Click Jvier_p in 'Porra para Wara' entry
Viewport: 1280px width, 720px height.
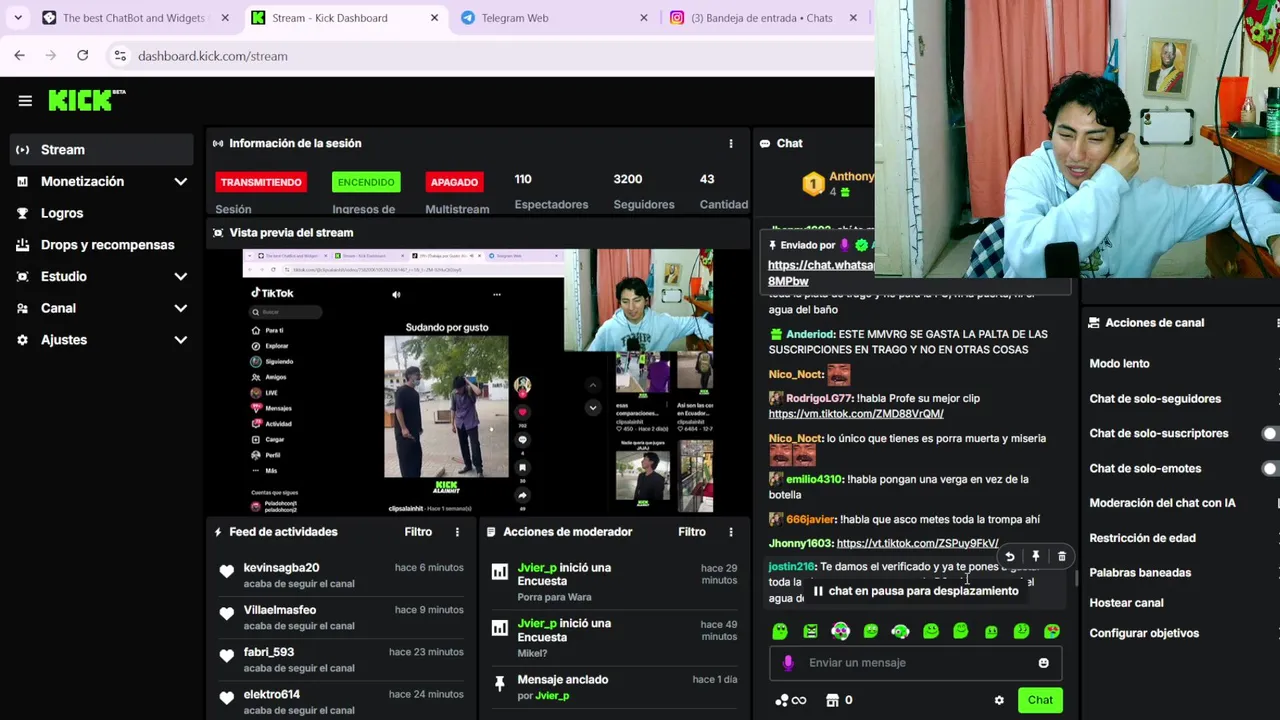[x=537, y=568]
